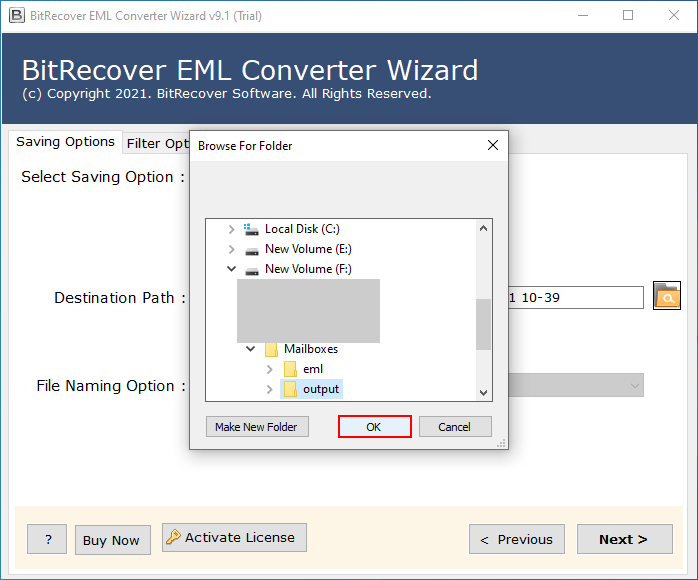Open help with the ? button
Screen dimensions: 698x580
(x=47, y=539)
